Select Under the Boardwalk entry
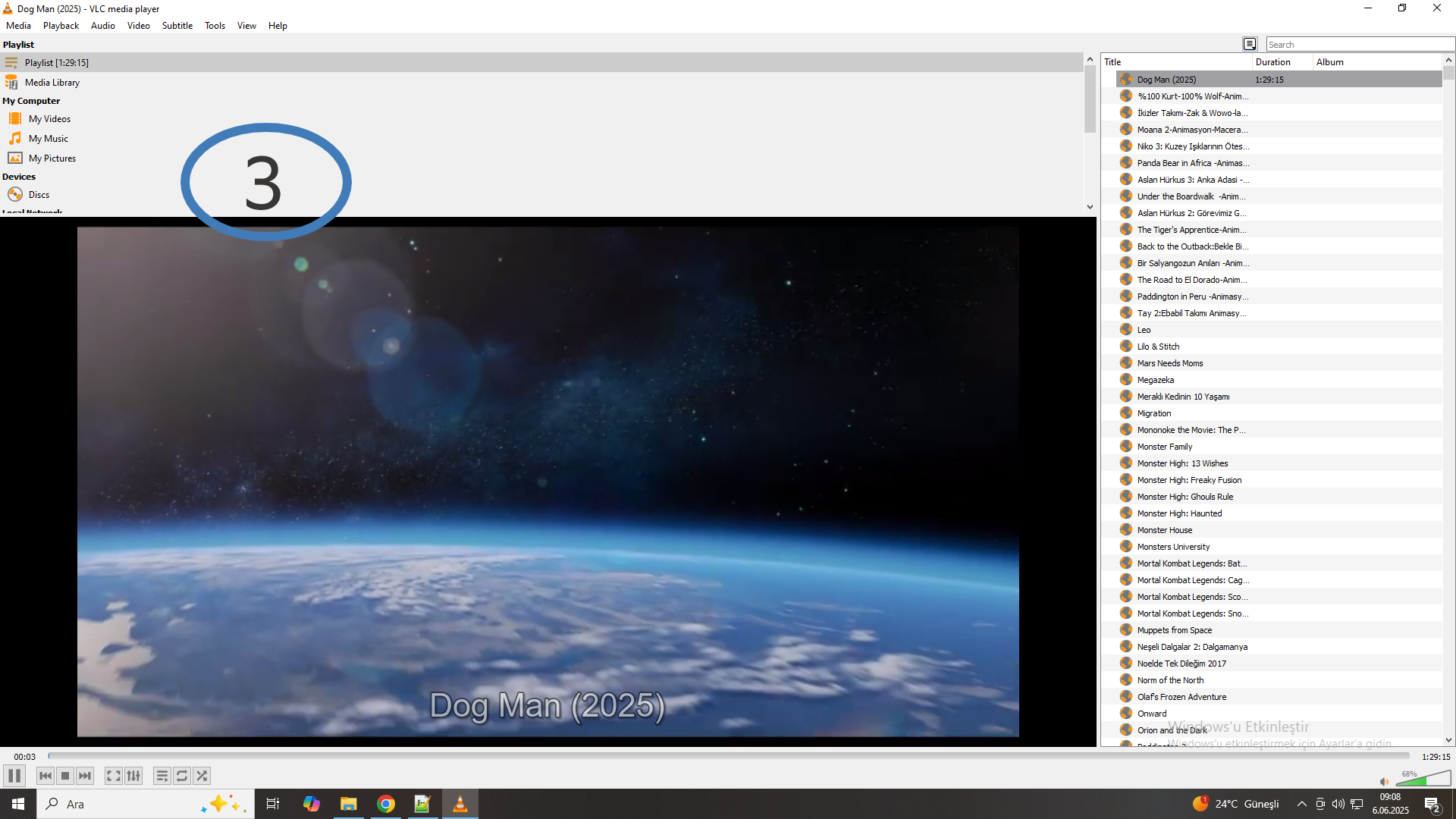This screenshot has height=819, width=1456. [1279, 196]
